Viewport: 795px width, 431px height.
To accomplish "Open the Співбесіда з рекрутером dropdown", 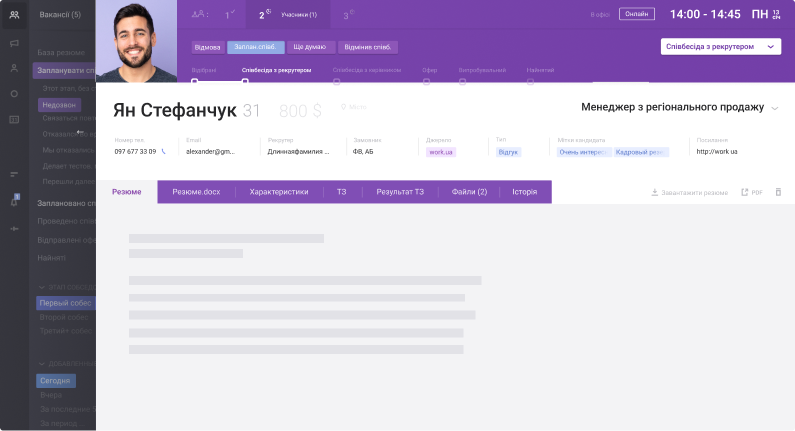I will tap(720, 47).
